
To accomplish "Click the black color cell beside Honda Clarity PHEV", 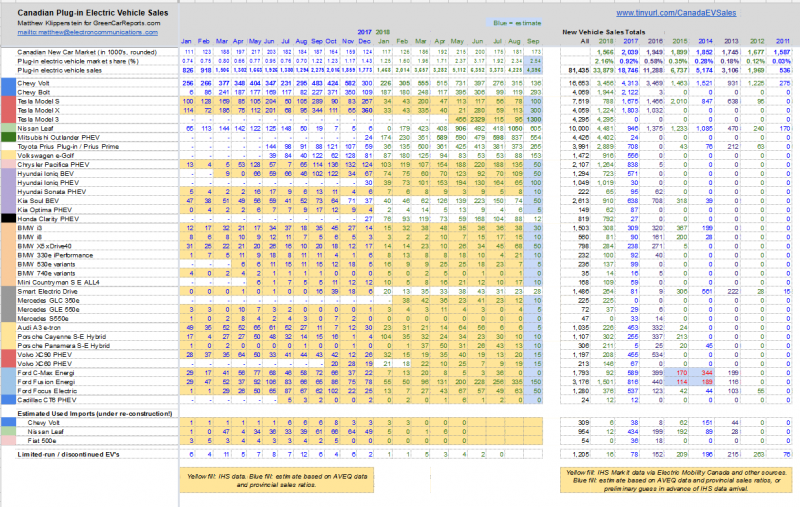I will pyautogui.click(x=8, y=219).
